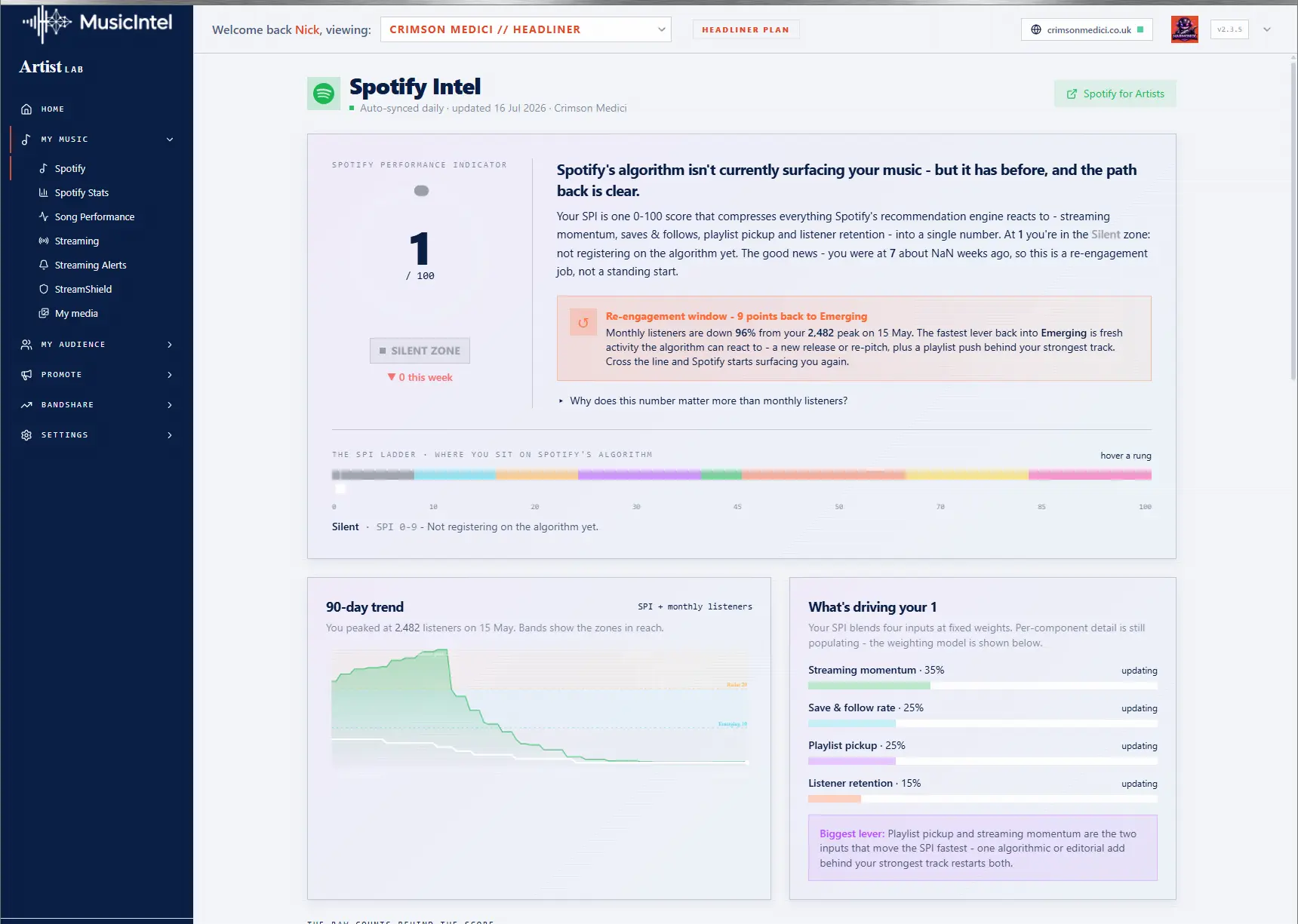The image size is (1298, 924).
Task: Click the '0 this week' change indicator
Action: point(420,377)
